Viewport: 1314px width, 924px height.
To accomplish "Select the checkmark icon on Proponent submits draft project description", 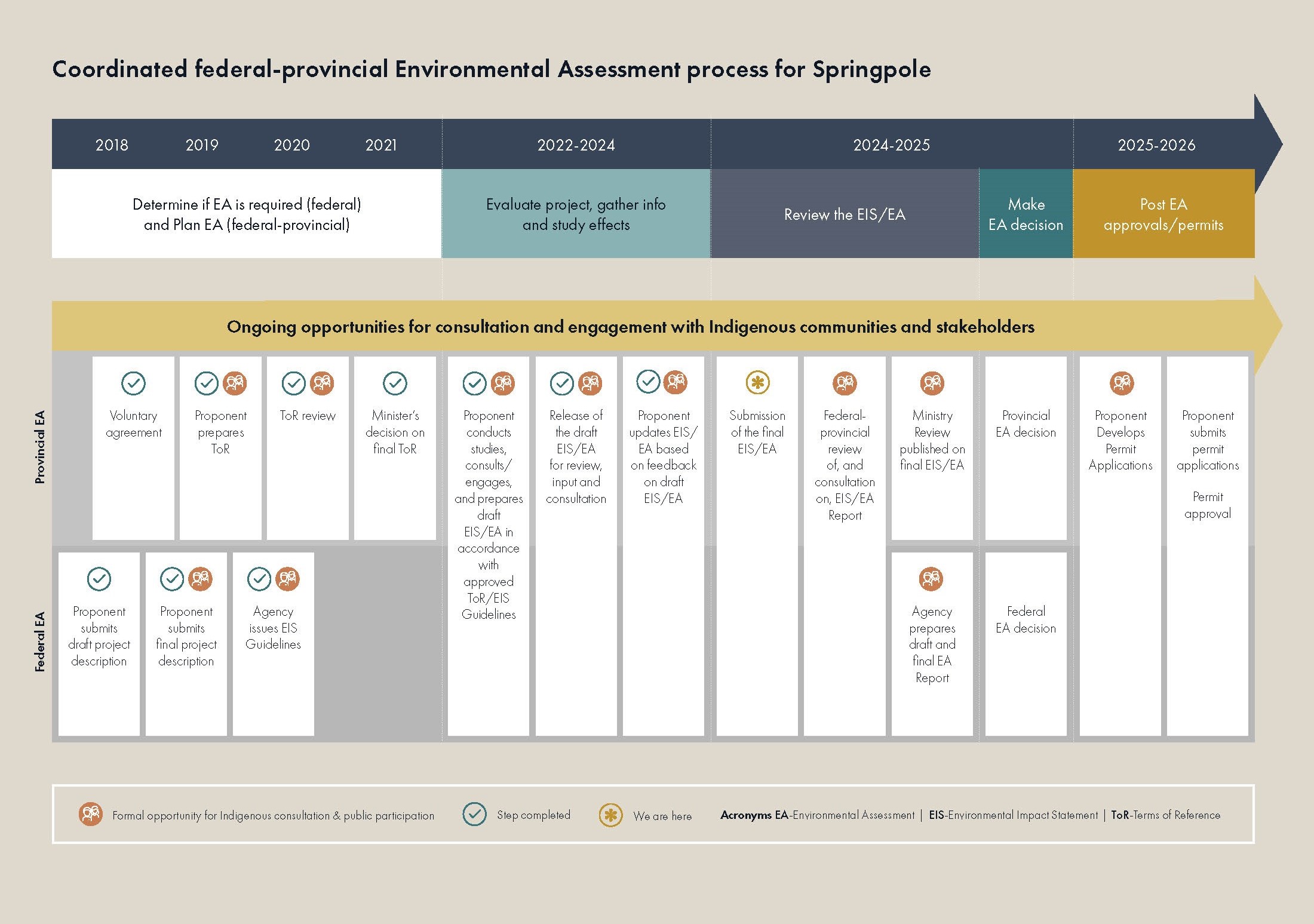I will click(x=100, y=578).
